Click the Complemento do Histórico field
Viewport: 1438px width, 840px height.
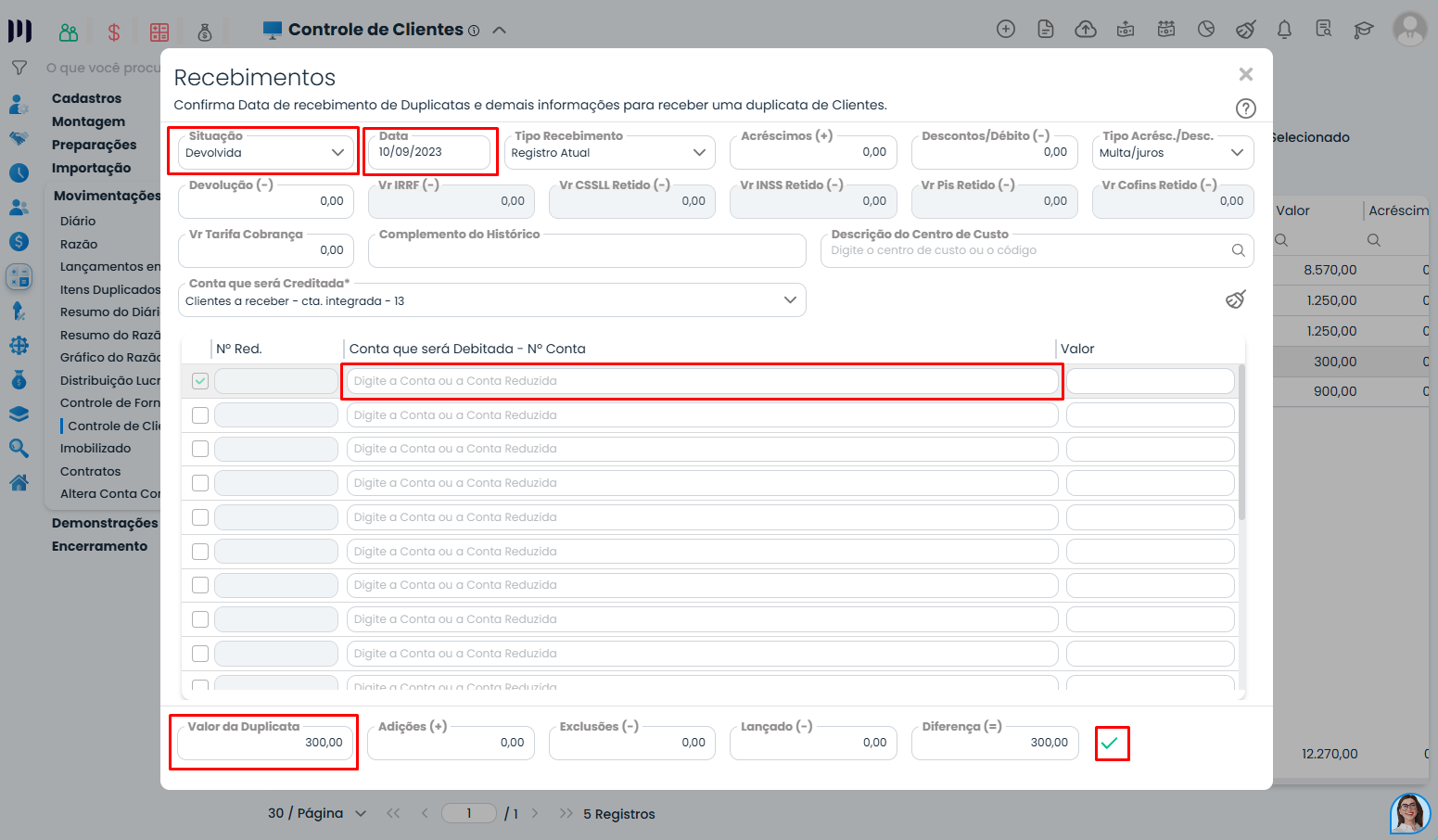(x=587, y=250)
